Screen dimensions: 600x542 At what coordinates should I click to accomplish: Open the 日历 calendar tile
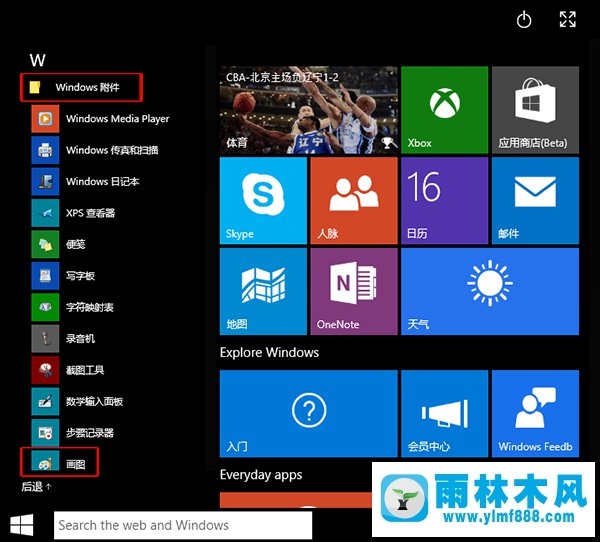(x=445, y=201)
